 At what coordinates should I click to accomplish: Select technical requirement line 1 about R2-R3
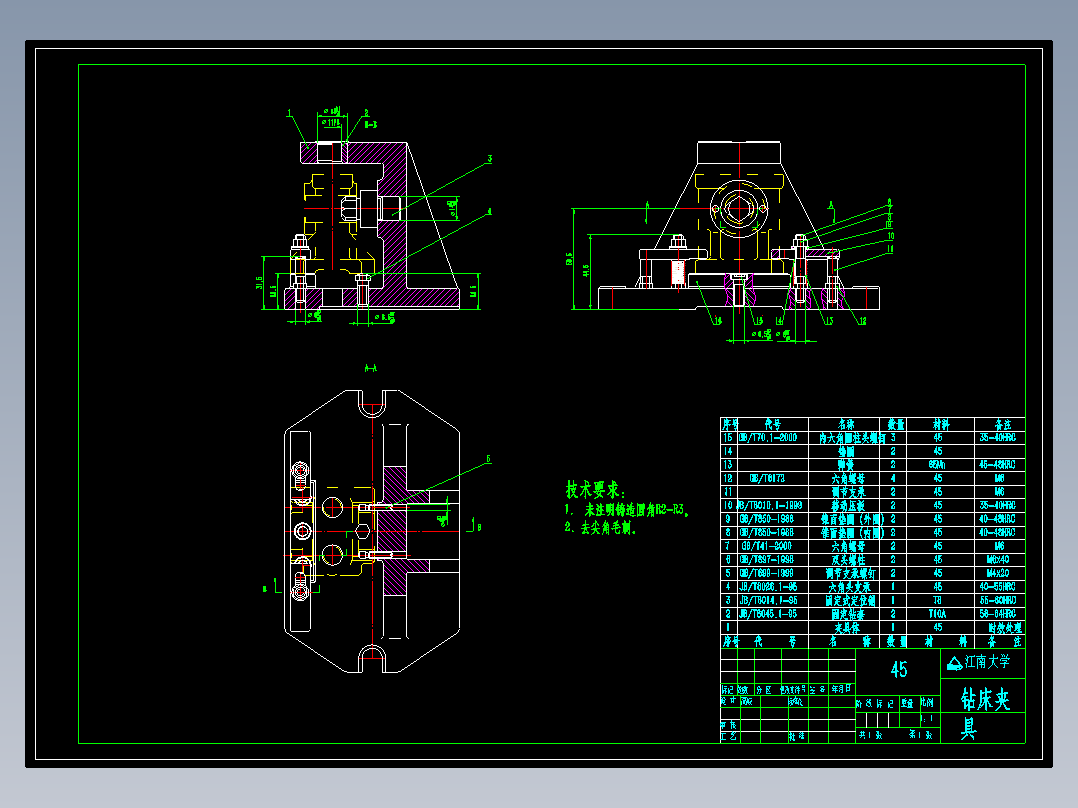pos(627,510)
